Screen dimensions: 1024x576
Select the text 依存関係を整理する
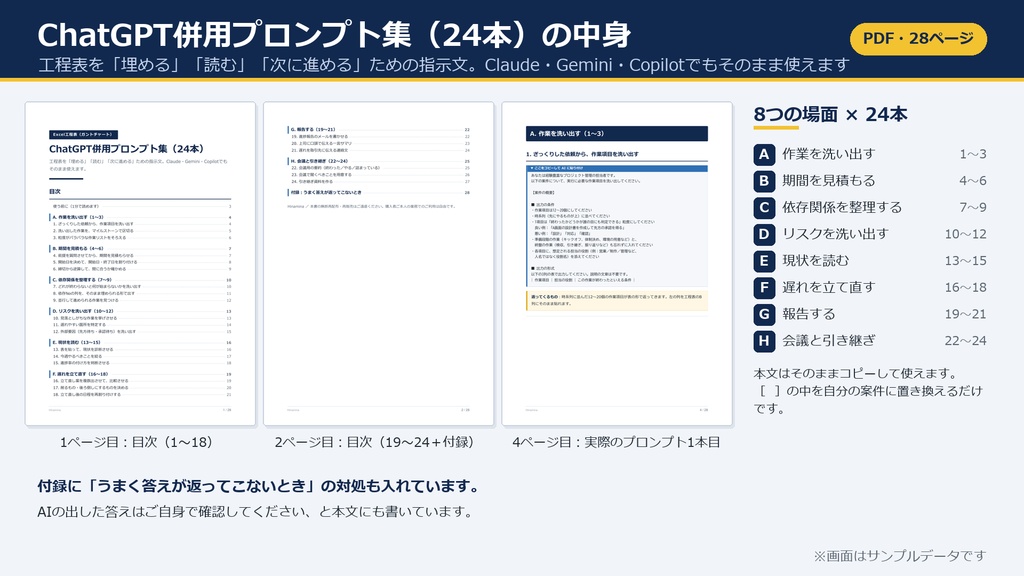(842, 208)
